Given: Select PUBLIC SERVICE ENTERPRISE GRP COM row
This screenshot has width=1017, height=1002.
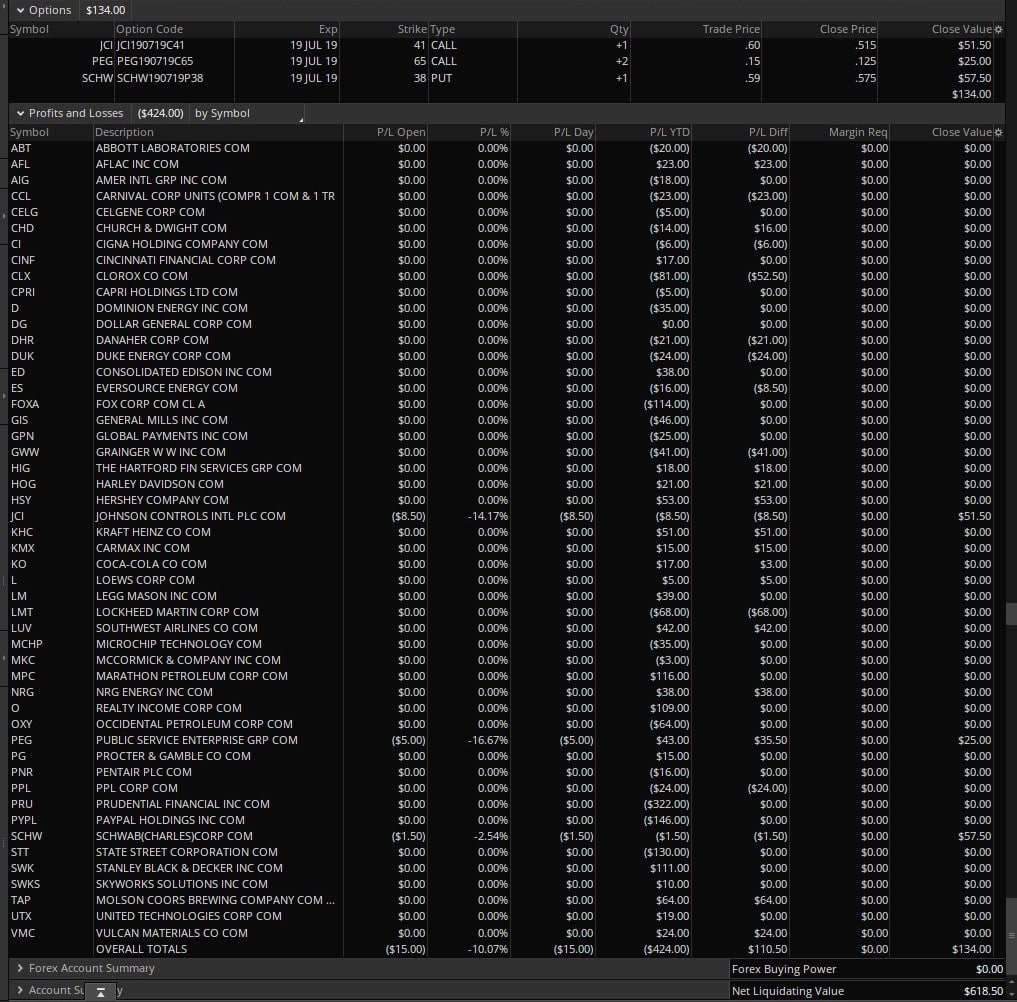Looking at the screenshot, I should point(501,740).
